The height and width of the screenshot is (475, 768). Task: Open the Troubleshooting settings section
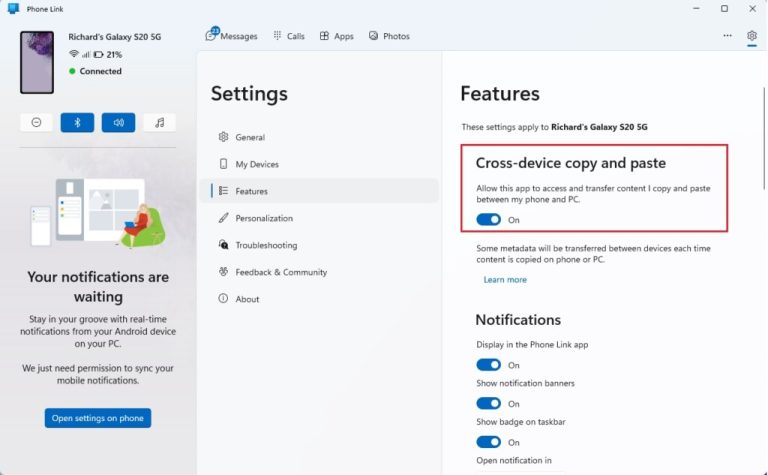coord(319,245)
